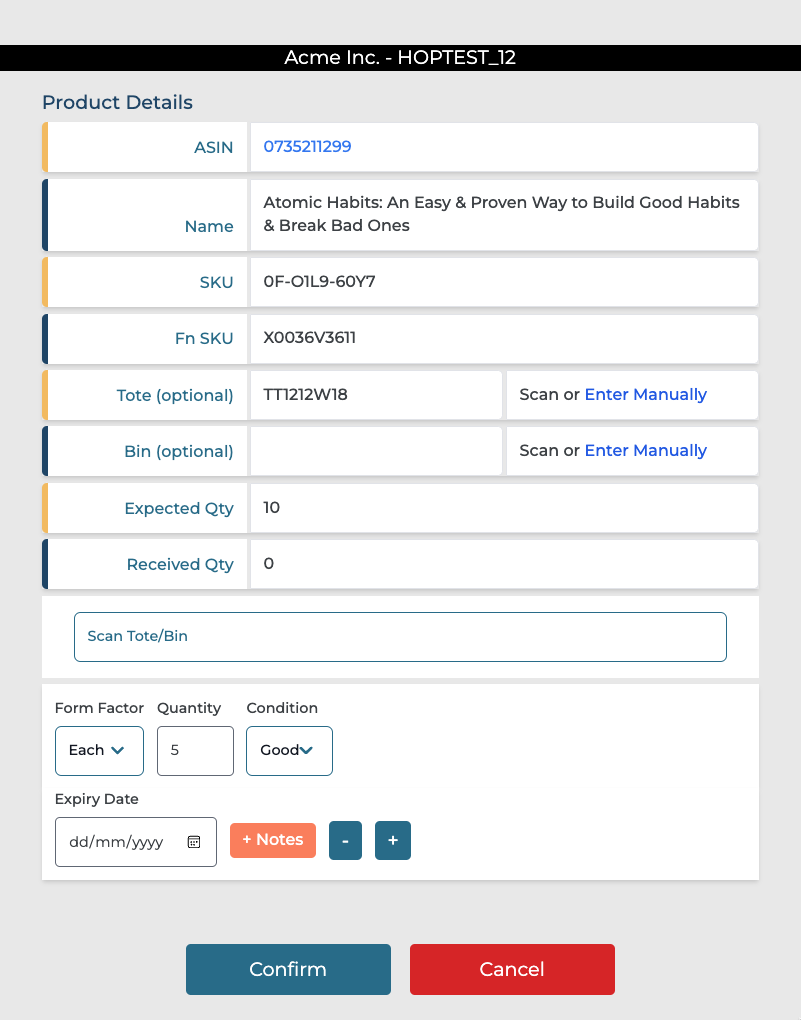Viewport: 801px width, 1020px height.
Task: Open the Expiry Date calendar picker icon
Action: click(x=194, y=842)
